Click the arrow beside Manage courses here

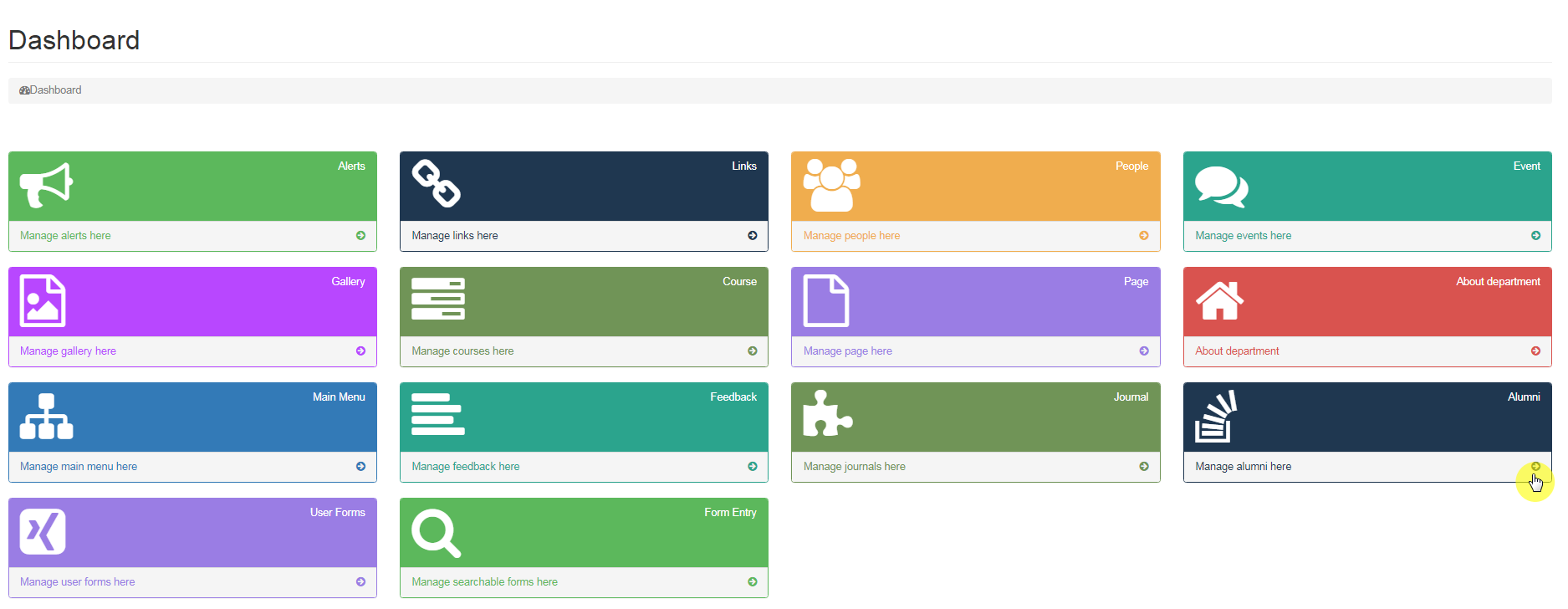753,351
